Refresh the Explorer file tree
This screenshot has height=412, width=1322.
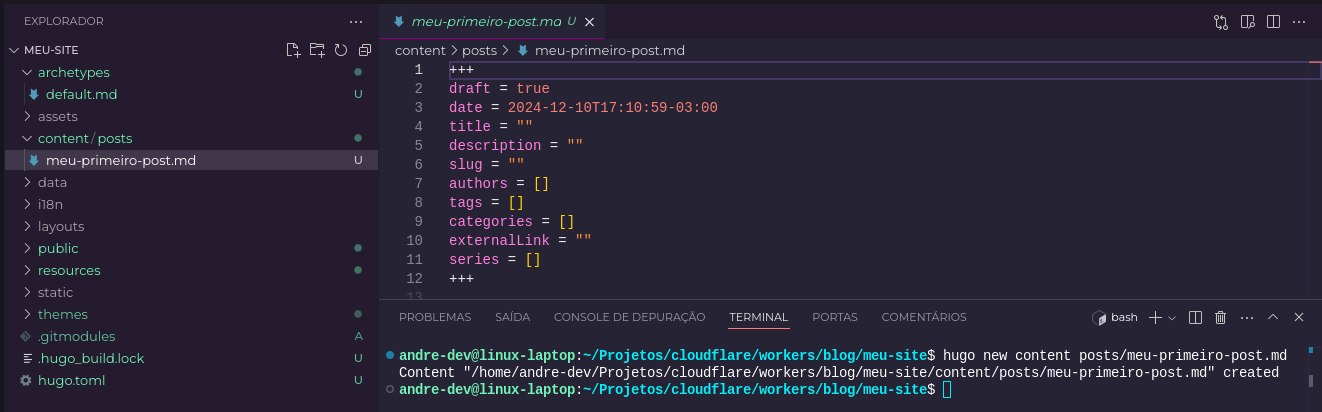click(341, 50)
